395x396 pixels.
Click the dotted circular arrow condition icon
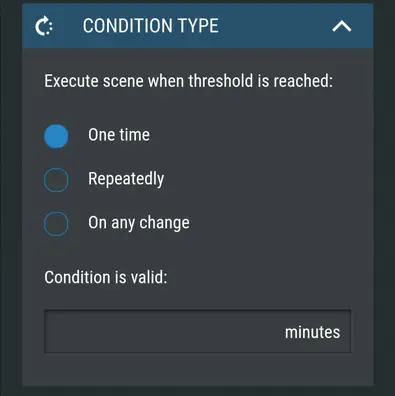click(44, 26)
